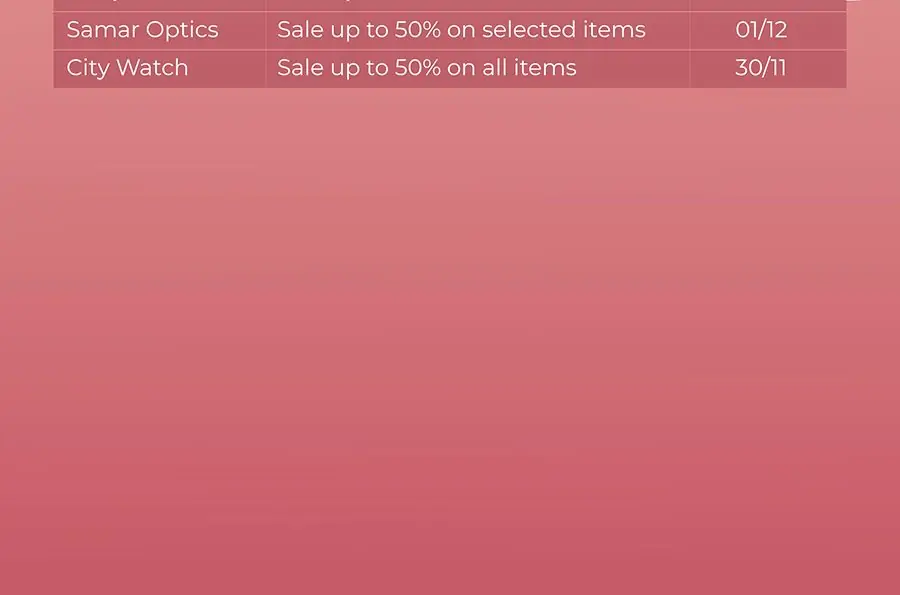Click the word "Optics" in the table
This screenshot has height=595, width=900.
181,30
